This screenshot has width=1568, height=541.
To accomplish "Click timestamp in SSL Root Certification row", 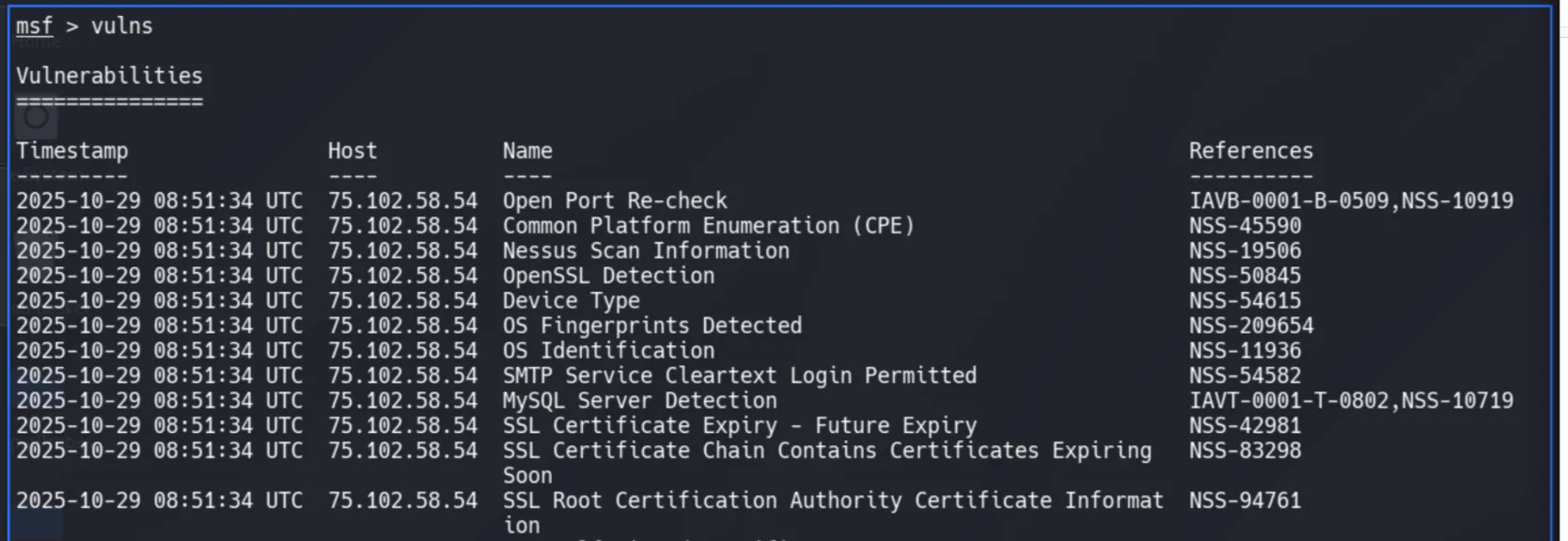I will [x=159, y=501].
